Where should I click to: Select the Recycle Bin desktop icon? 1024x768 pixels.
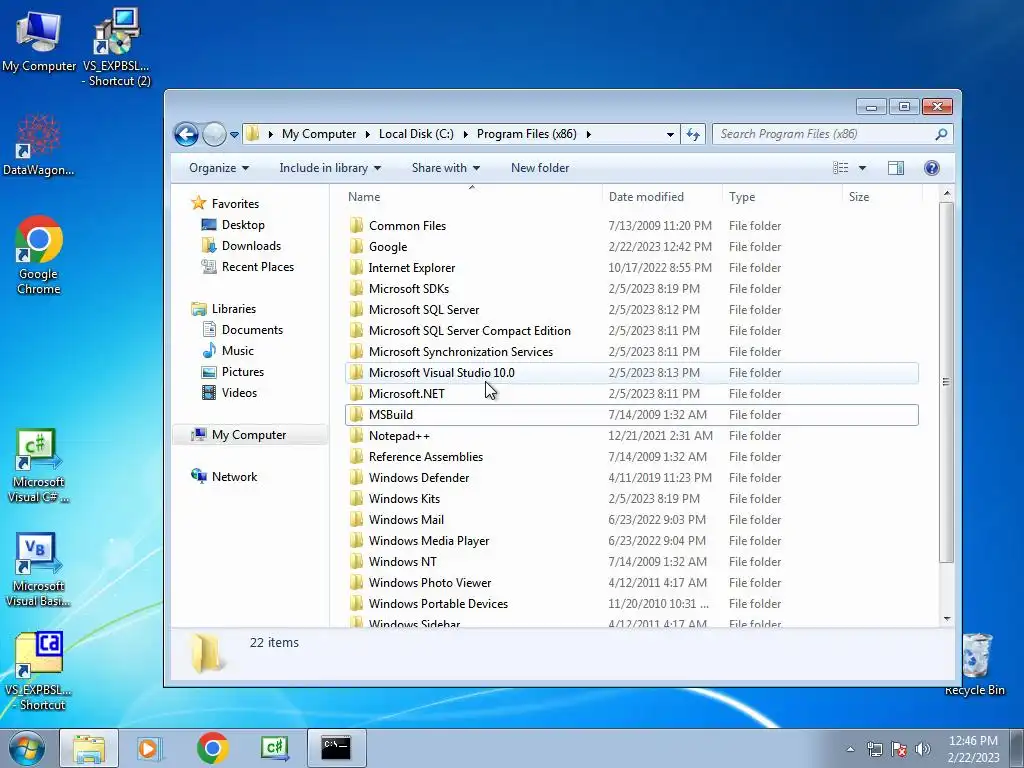[975, 664]
